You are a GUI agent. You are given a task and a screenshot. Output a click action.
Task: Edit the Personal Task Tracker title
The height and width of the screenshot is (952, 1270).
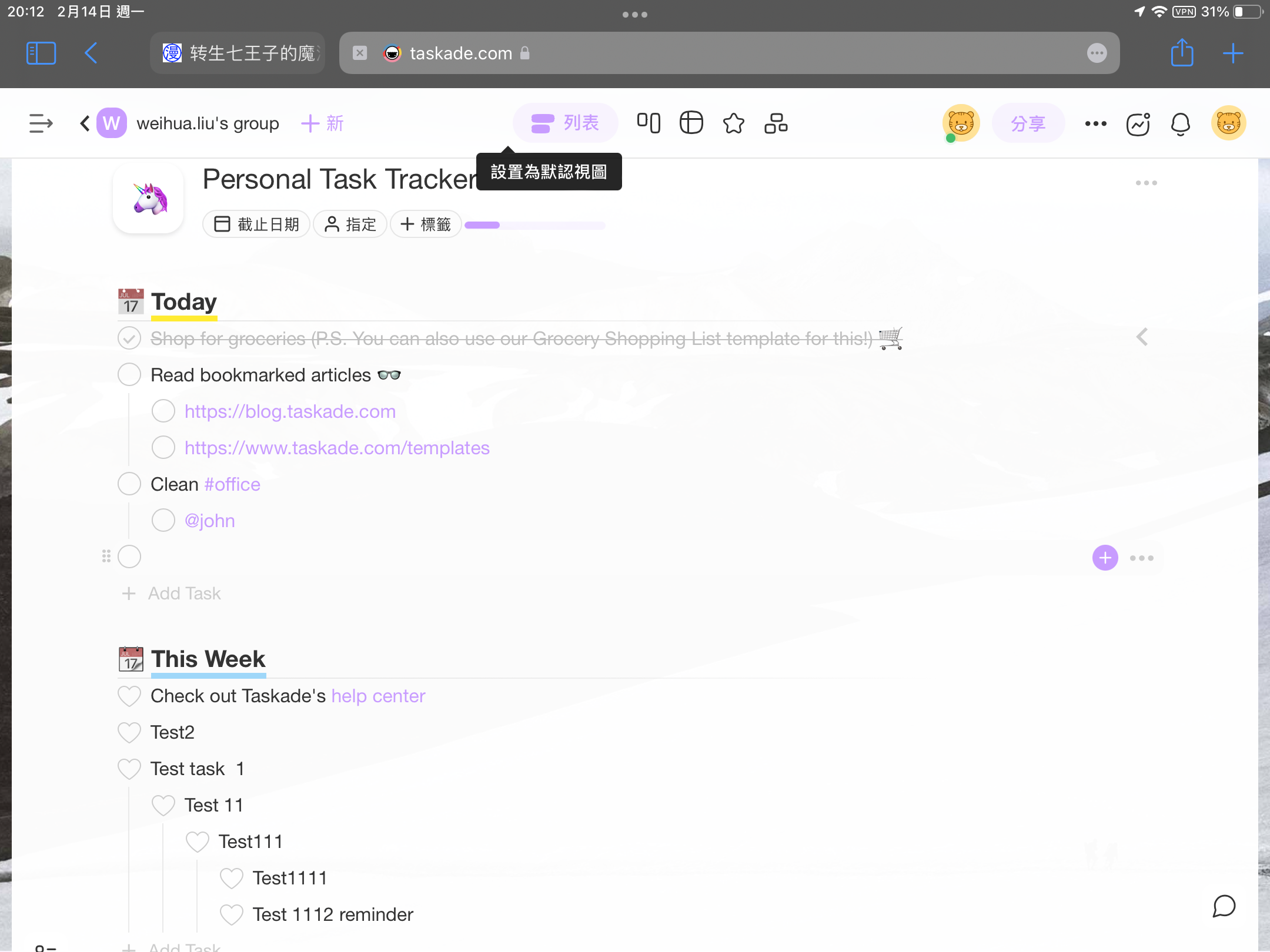(341, 179)
